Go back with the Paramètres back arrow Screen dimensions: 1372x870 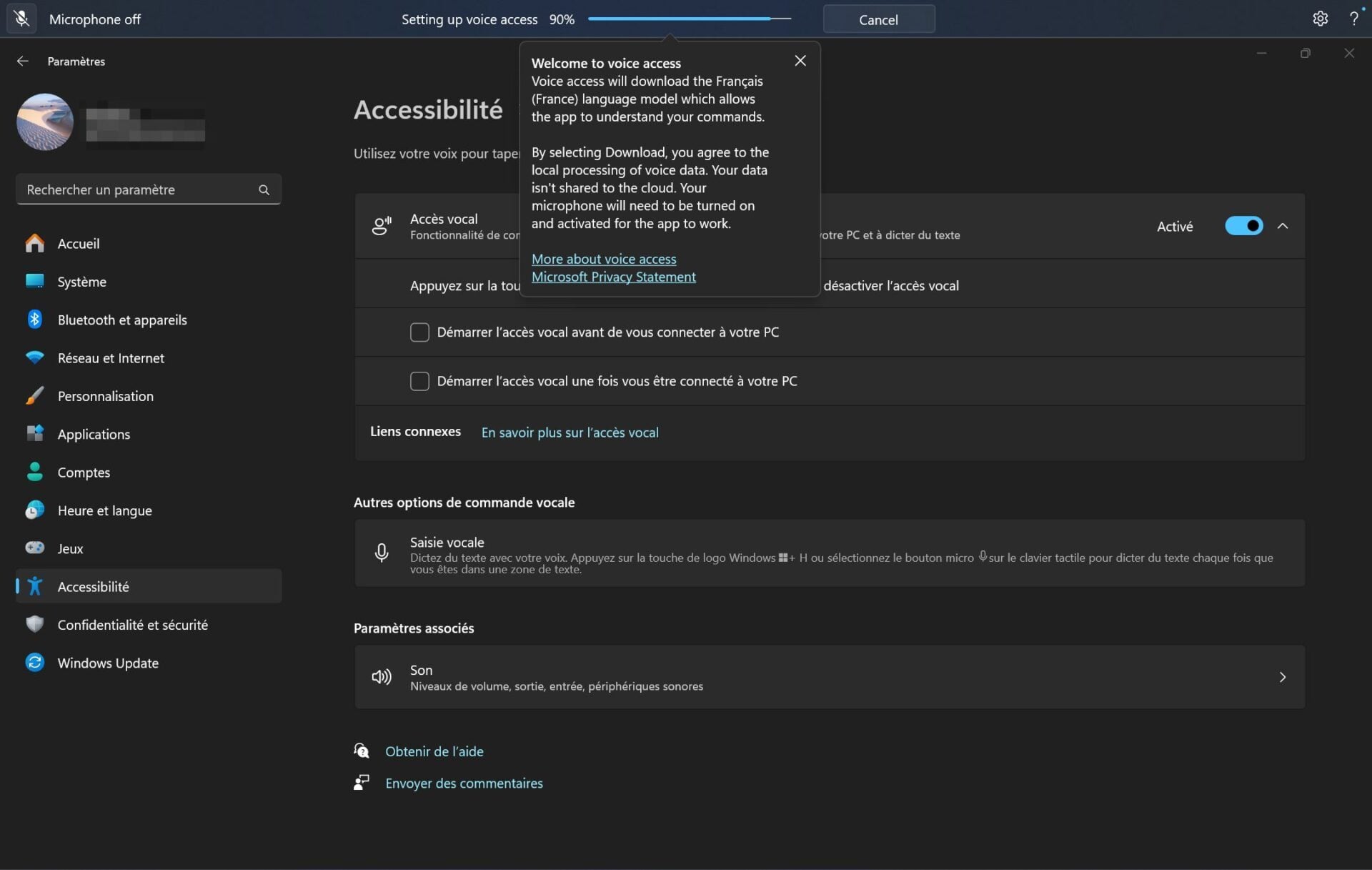point(23,61)
